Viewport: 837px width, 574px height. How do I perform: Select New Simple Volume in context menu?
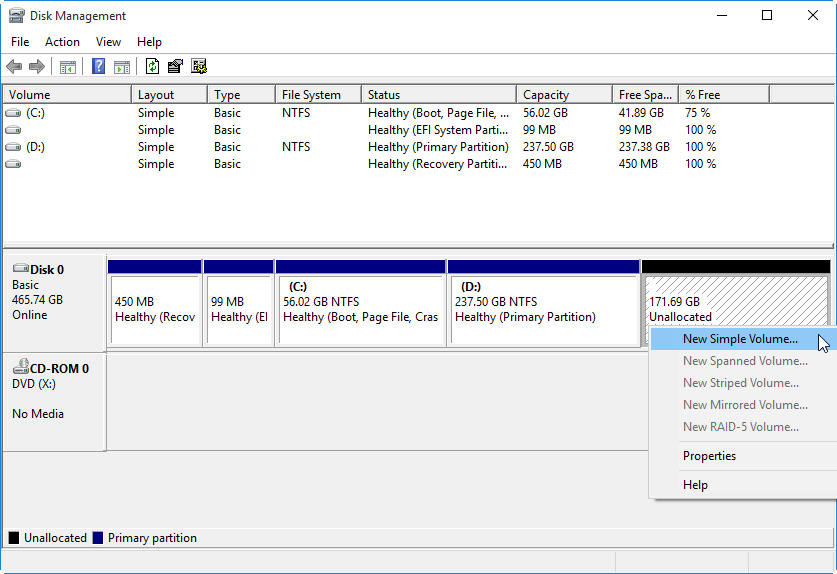click(740, 339)
